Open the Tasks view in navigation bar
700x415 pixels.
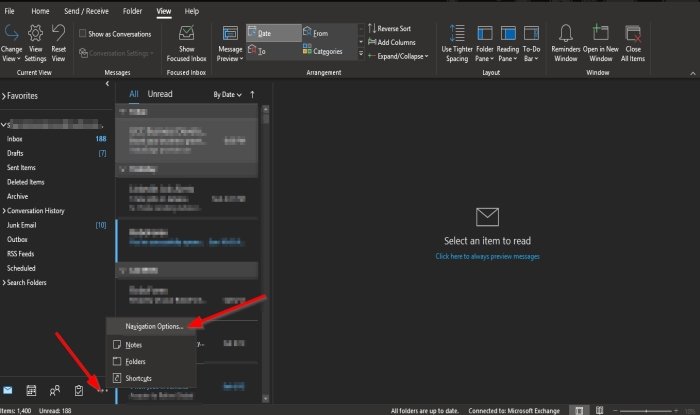point(78,390)
